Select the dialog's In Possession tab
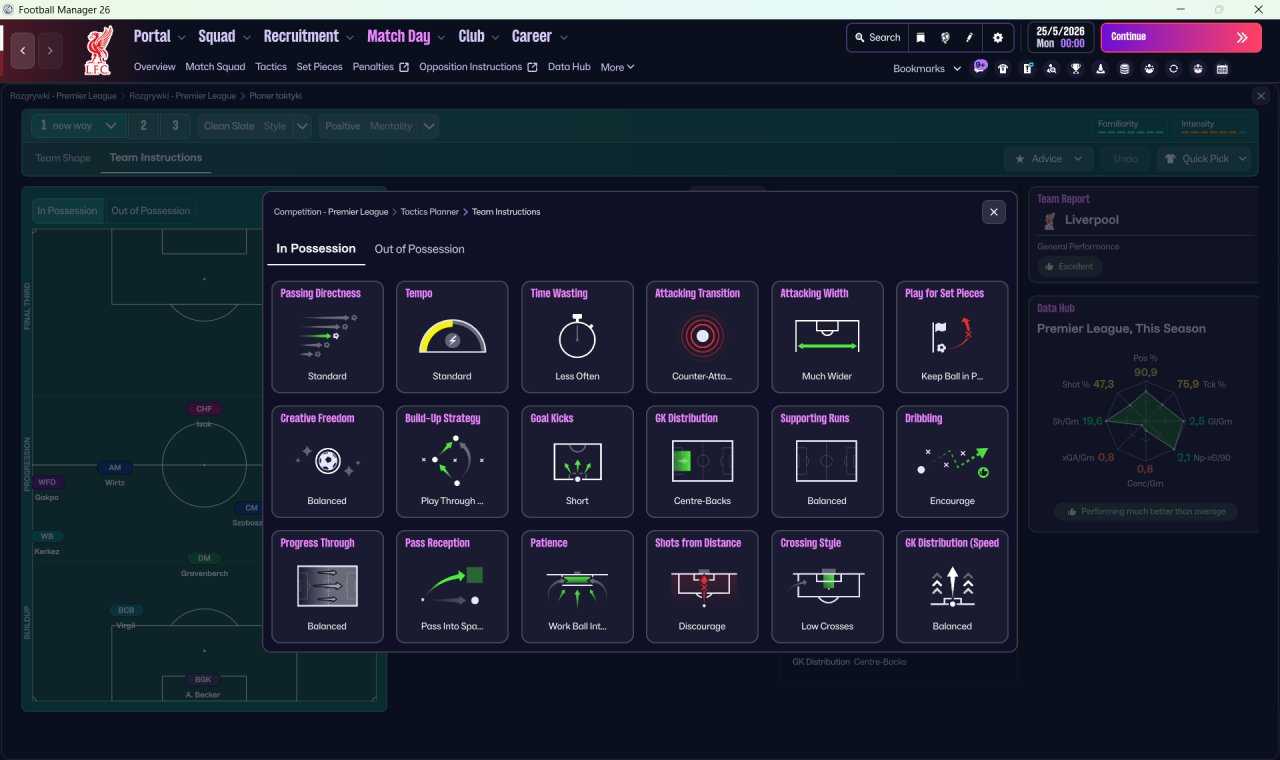The height and width of the screenshot is (760, 1280). coord(316,249)
